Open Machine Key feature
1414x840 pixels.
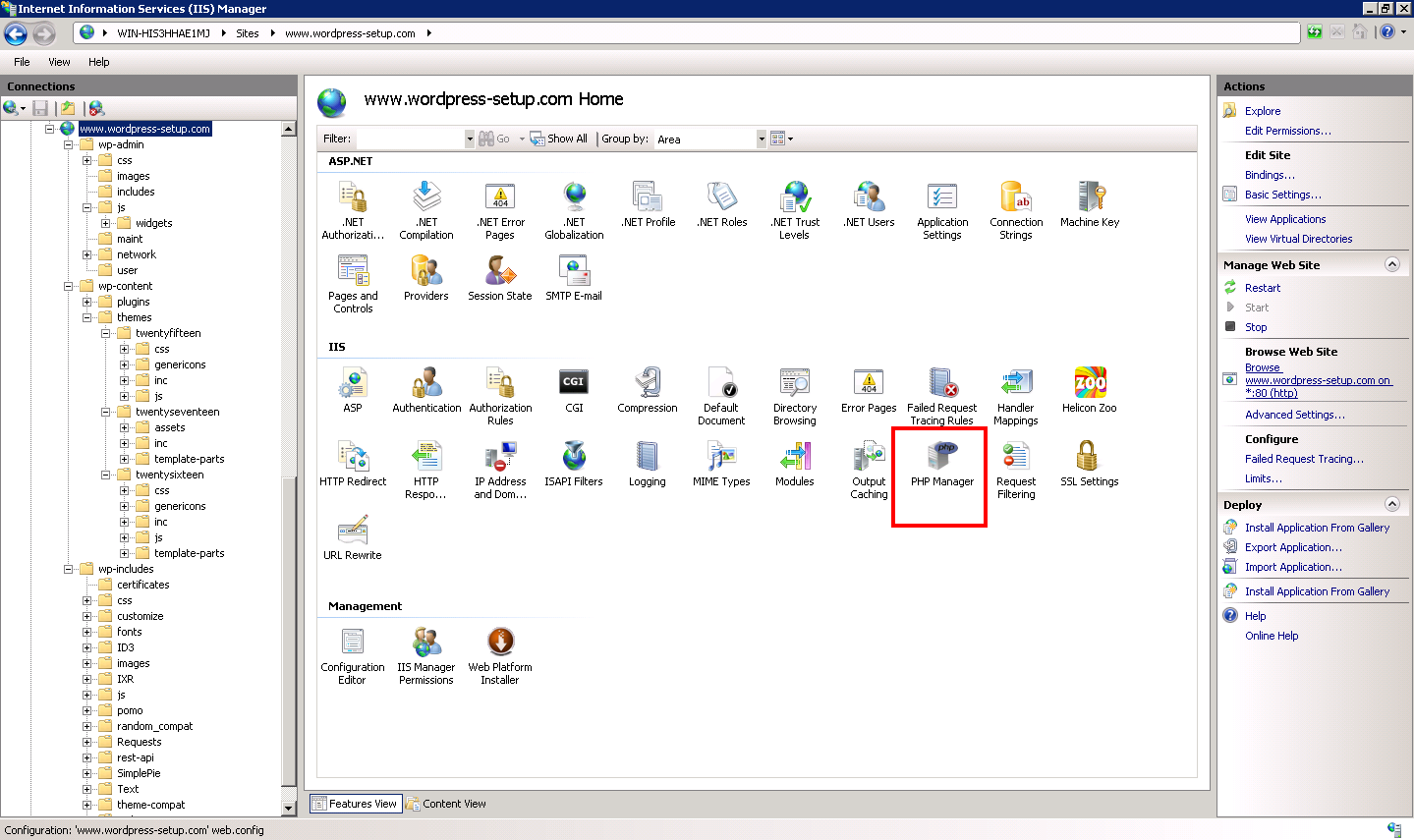click(x=1089, y=205)
